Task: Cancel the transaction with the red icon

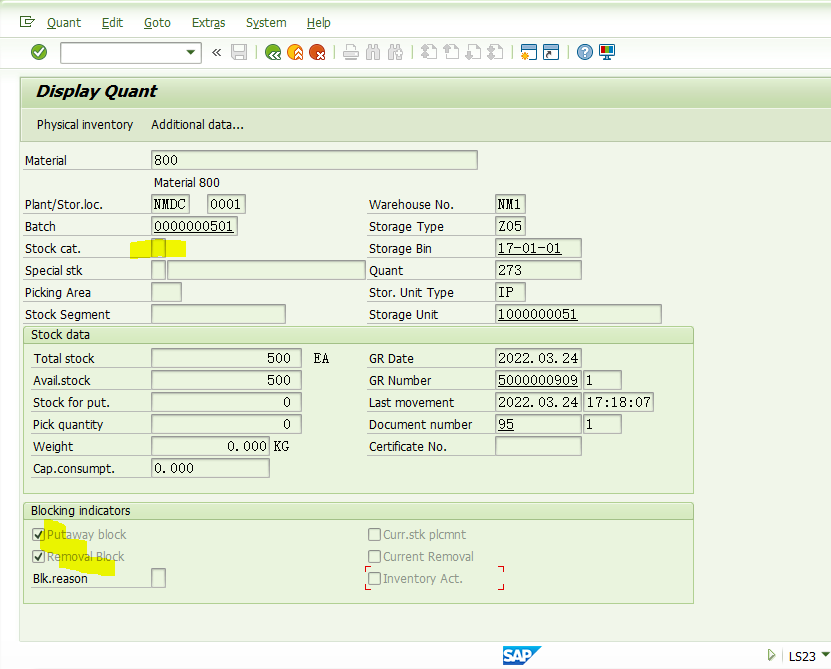Action: (318, 52)
